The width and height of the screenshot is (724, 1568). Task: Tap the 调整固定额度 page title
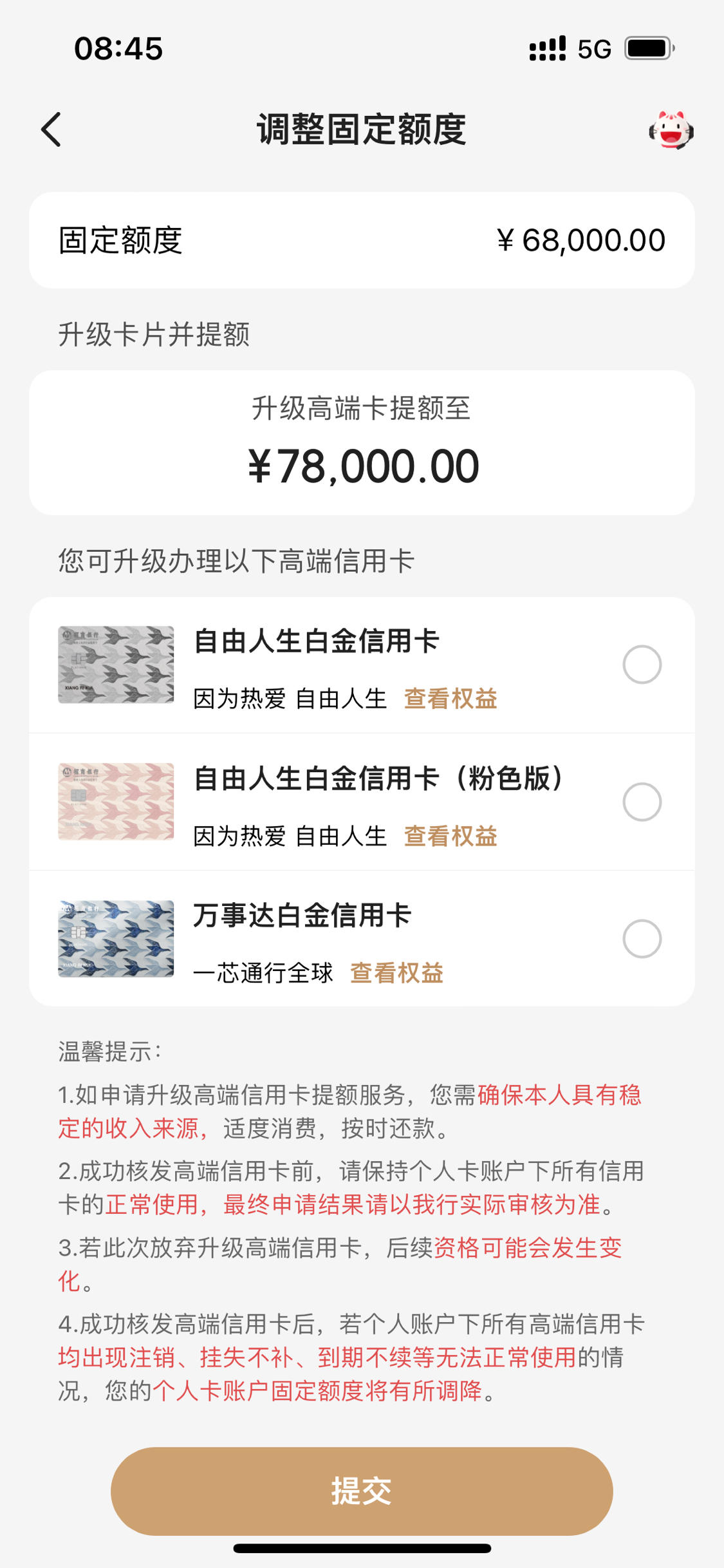pyautogui.click(x=362, y=129)
